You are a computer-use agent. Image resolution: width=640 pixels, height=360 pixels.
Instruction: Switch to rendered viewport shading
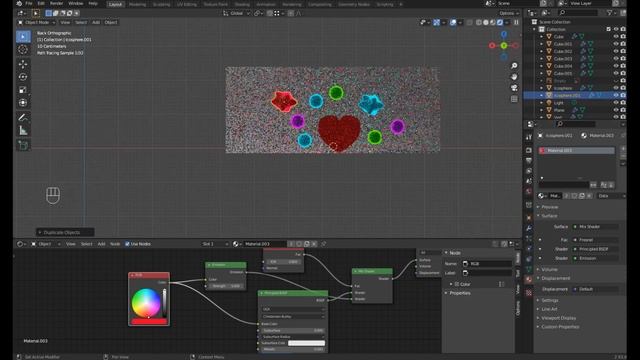[500, 22]
